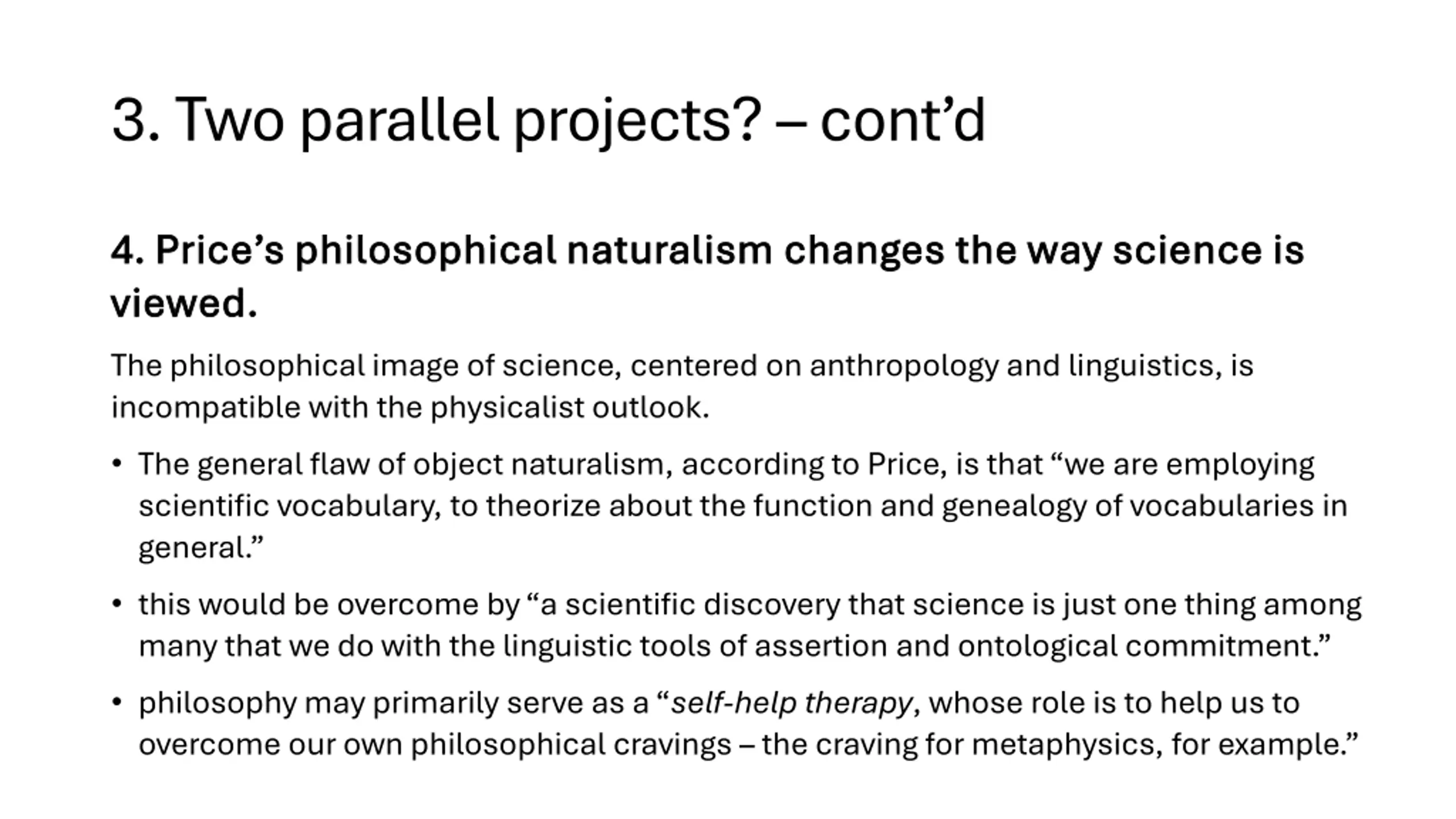This screenshot has height=819, width=1456.
Task: Click the first bullet point marker
Action: pos(117,464)
